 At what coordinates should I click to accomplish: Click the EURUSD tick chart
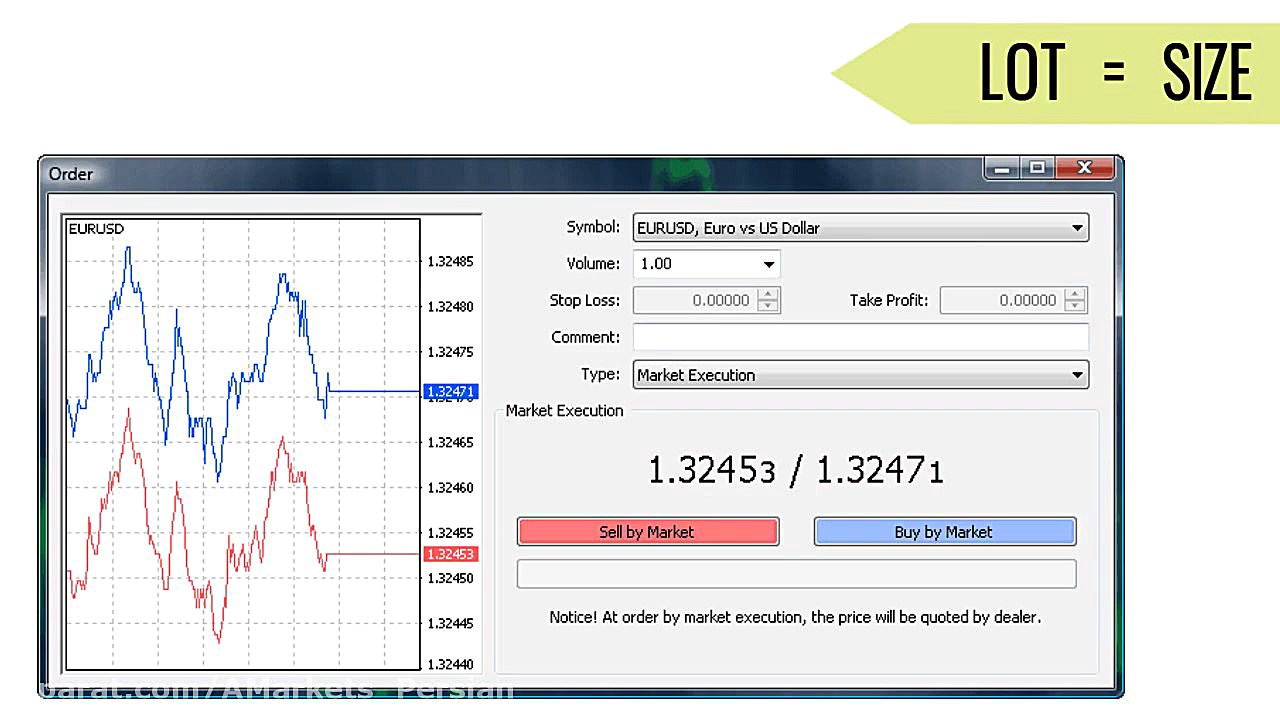pos(242,444)
